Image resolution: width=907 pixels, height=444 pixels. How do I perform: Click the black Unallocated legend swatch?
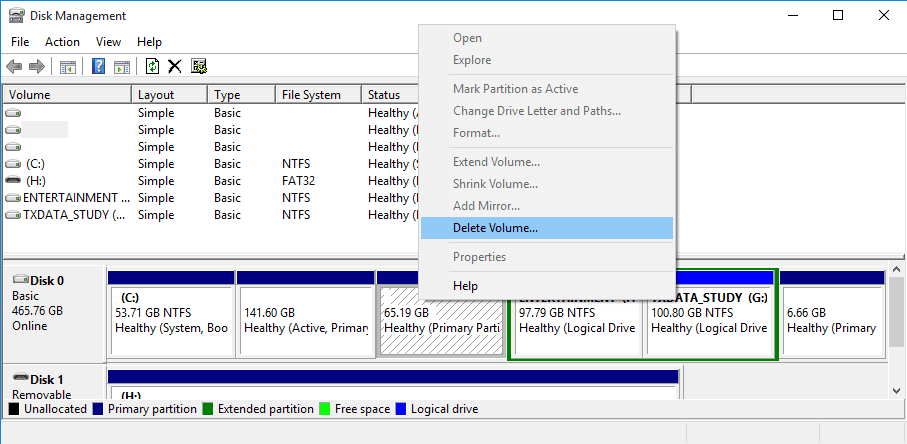[x=14, y=409]
